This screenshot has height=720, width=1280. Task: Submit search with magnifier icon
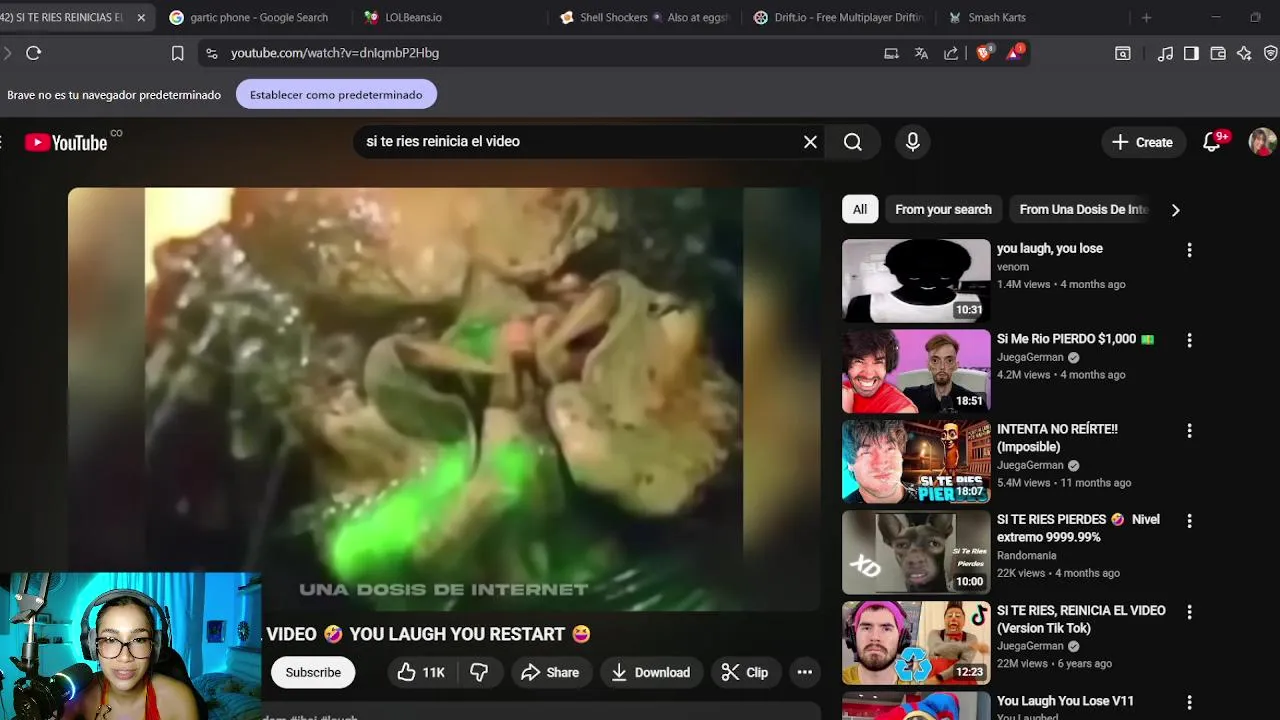click(853, 142)
